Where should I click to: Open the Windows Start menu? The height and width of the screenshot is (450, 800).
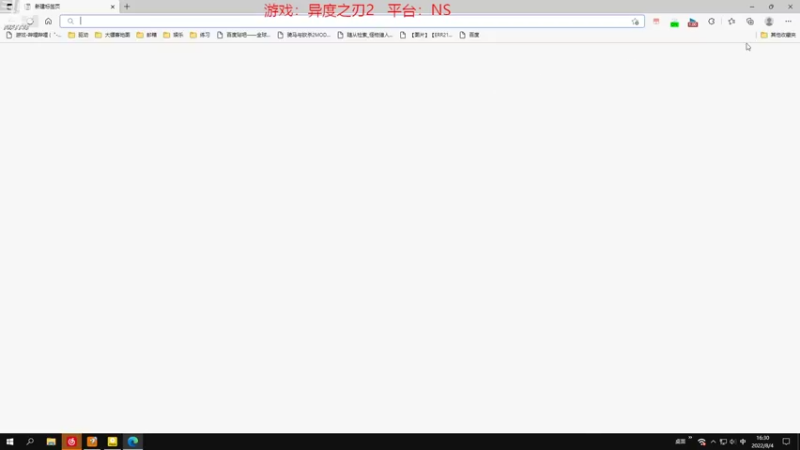pyautogui.click(x=10, y=442)
